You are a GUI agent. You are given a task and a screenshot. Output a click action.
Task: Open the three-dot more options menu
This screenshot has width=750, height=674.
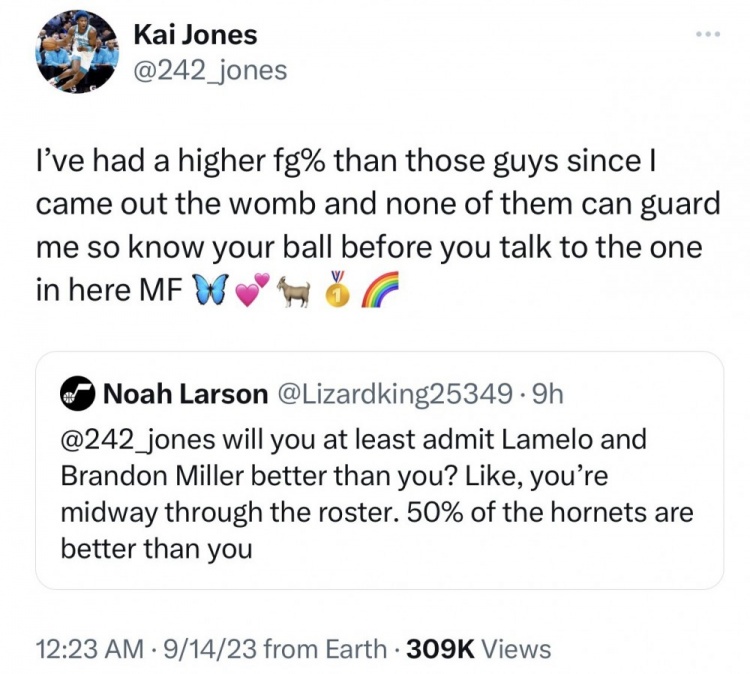(x=708, y=34)
